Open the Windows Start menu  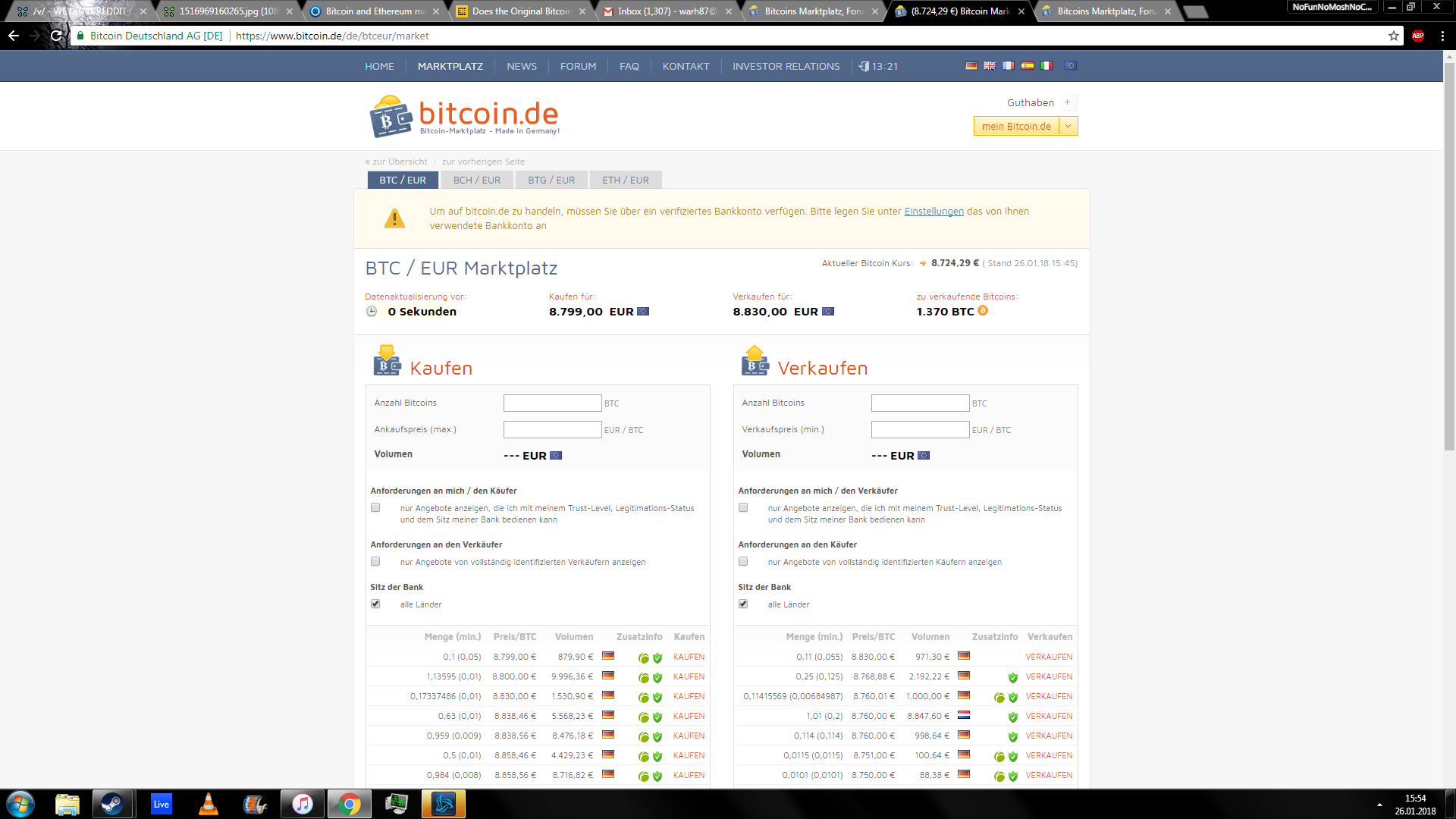click(x=20, y=804)
